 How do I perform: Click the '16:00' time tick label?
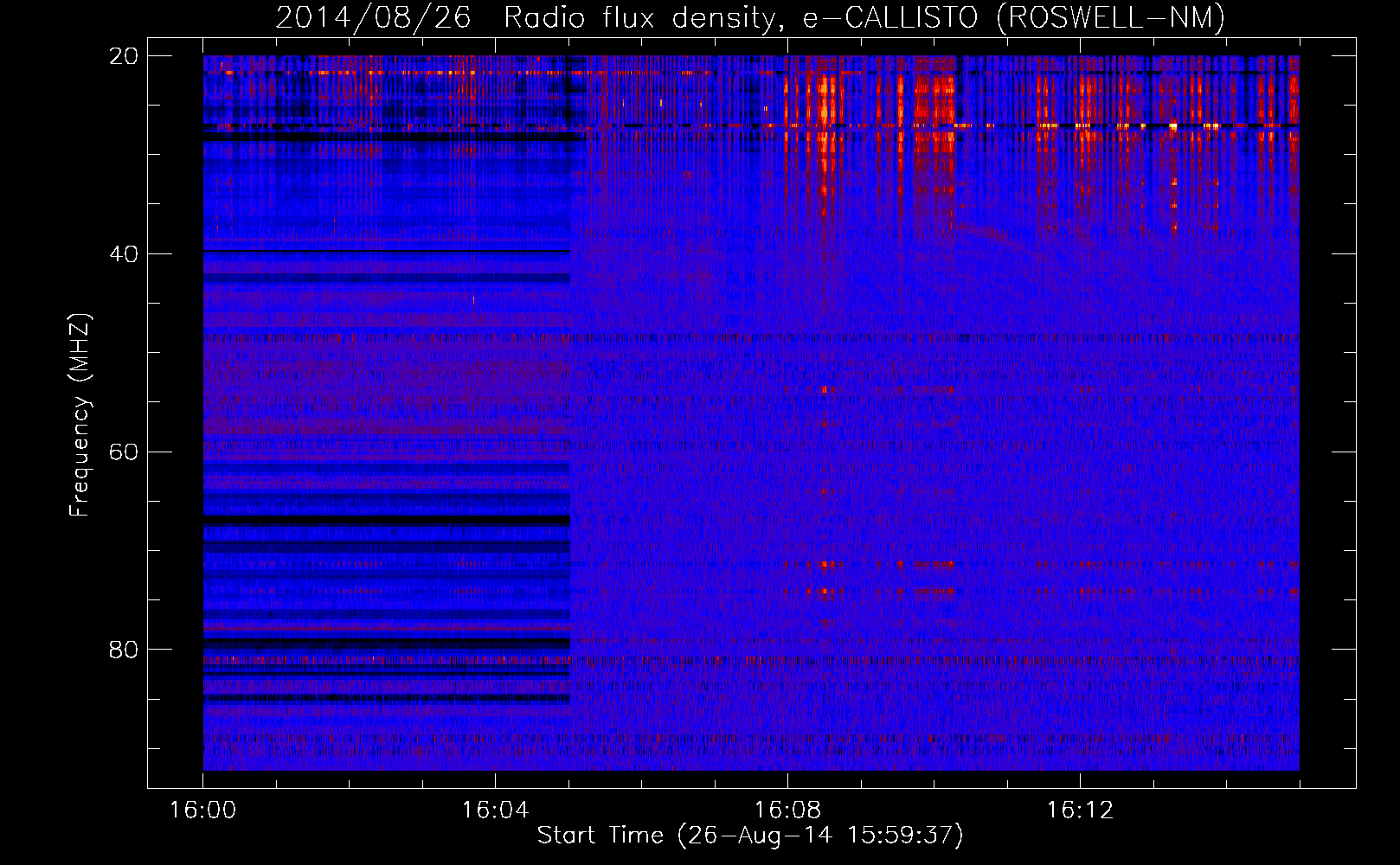pos(202,810)
